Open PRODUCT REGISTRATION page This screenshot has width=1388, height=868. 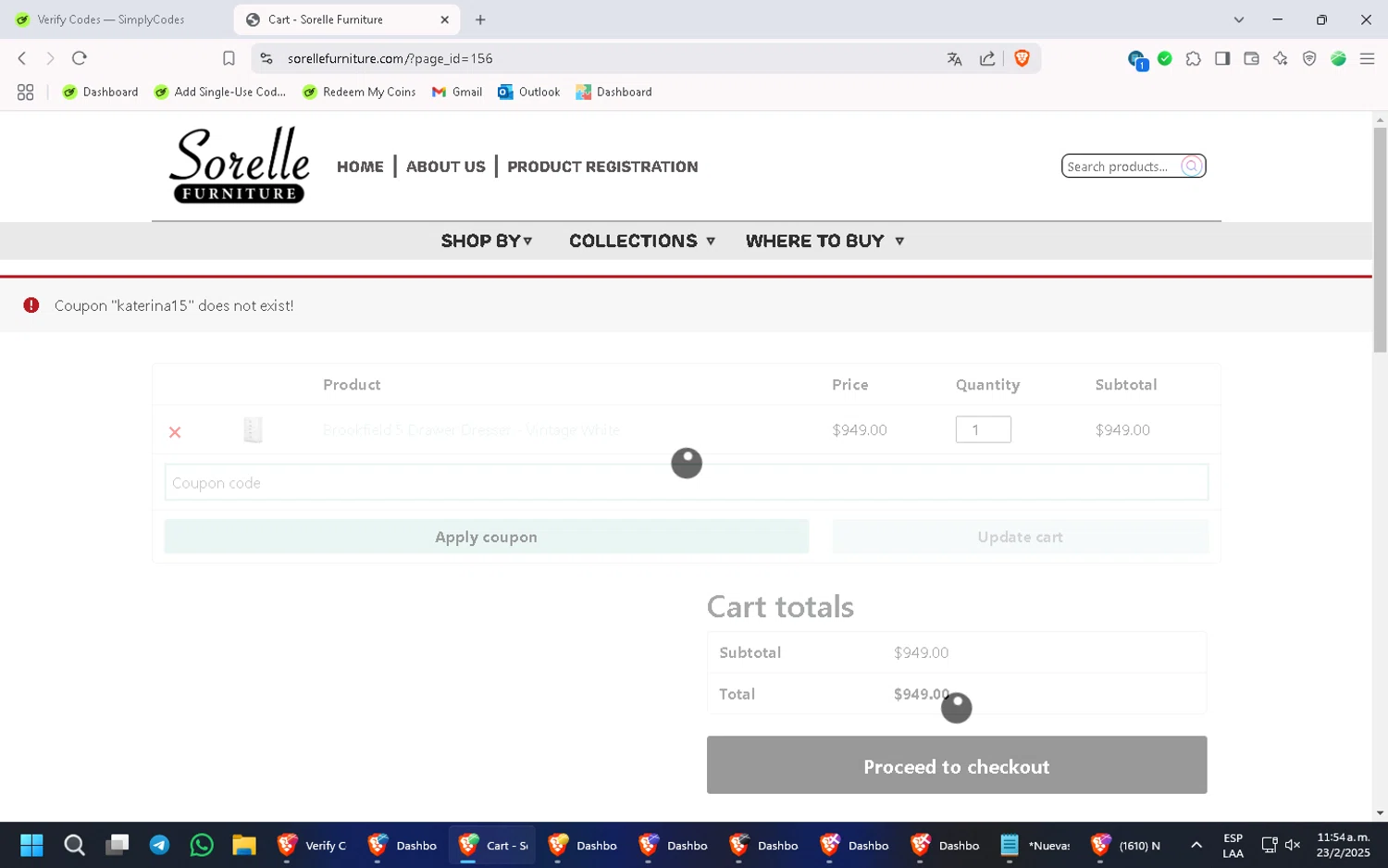tap(602, 167)
